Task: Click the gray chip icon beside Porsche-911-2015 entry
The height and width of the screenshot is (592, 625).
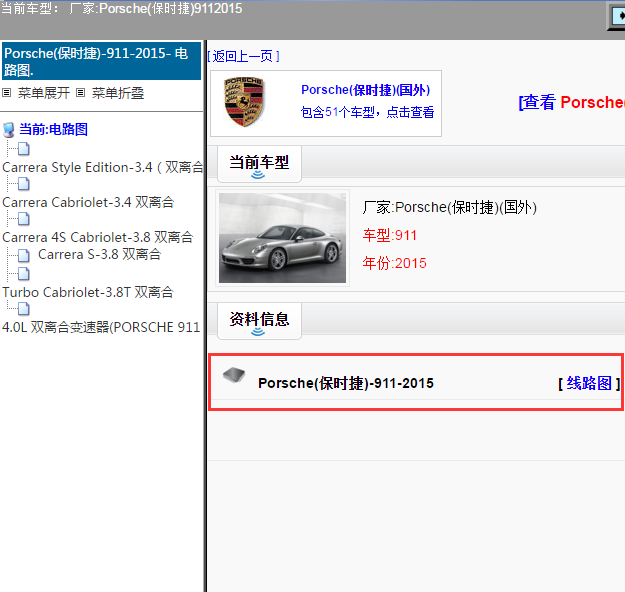Action: tap(234, 375)
